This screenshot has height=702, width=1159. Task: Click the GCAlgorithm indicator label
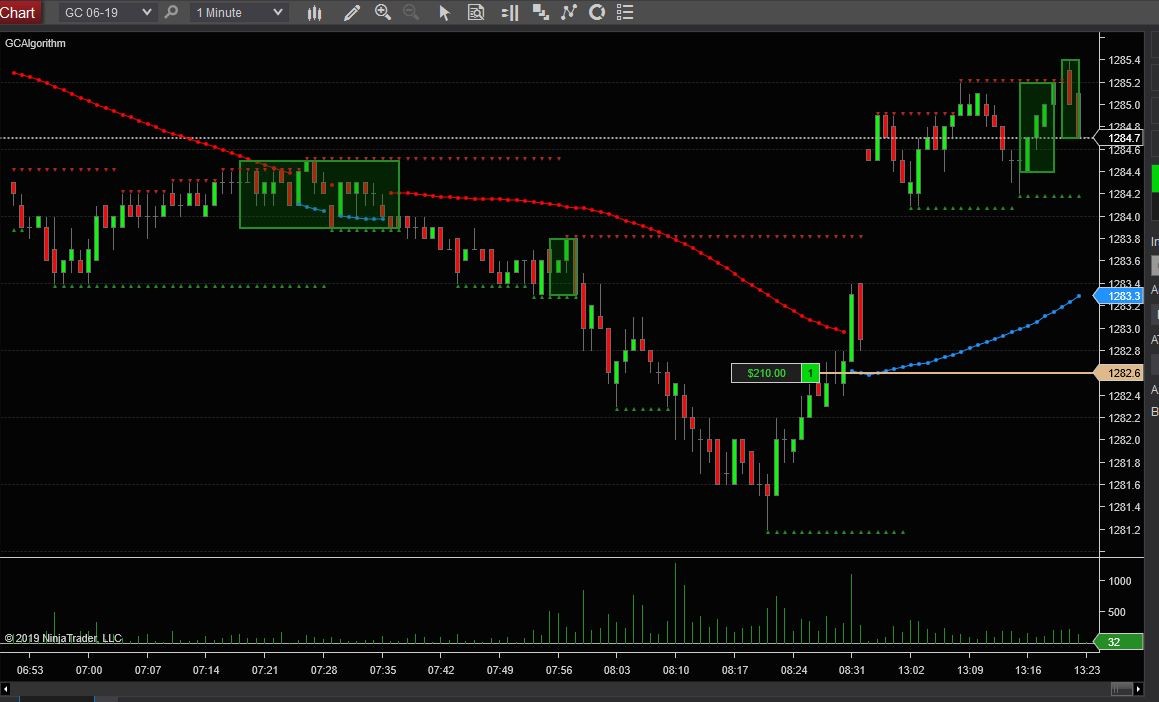(x=35, y=43)
